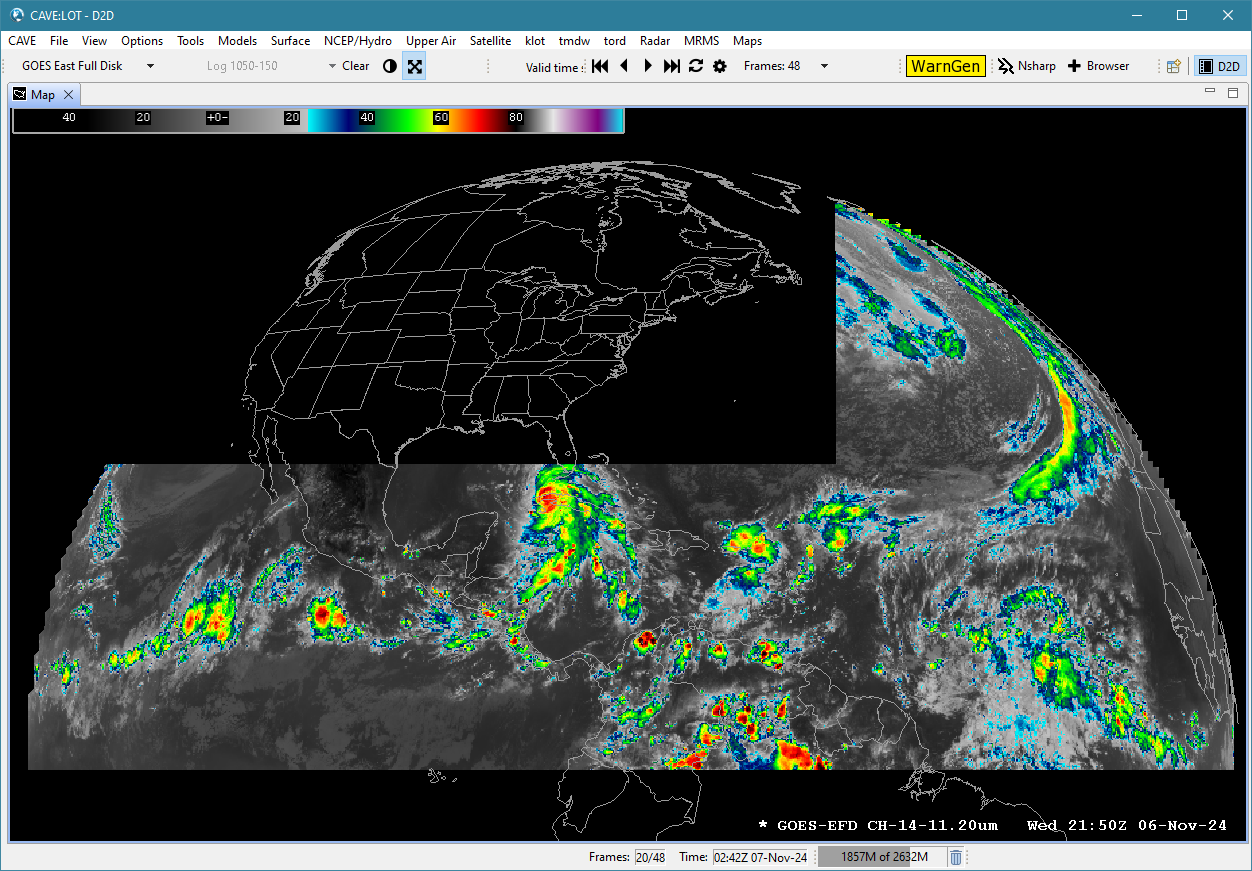Step forward one frame

click(648, 66)
